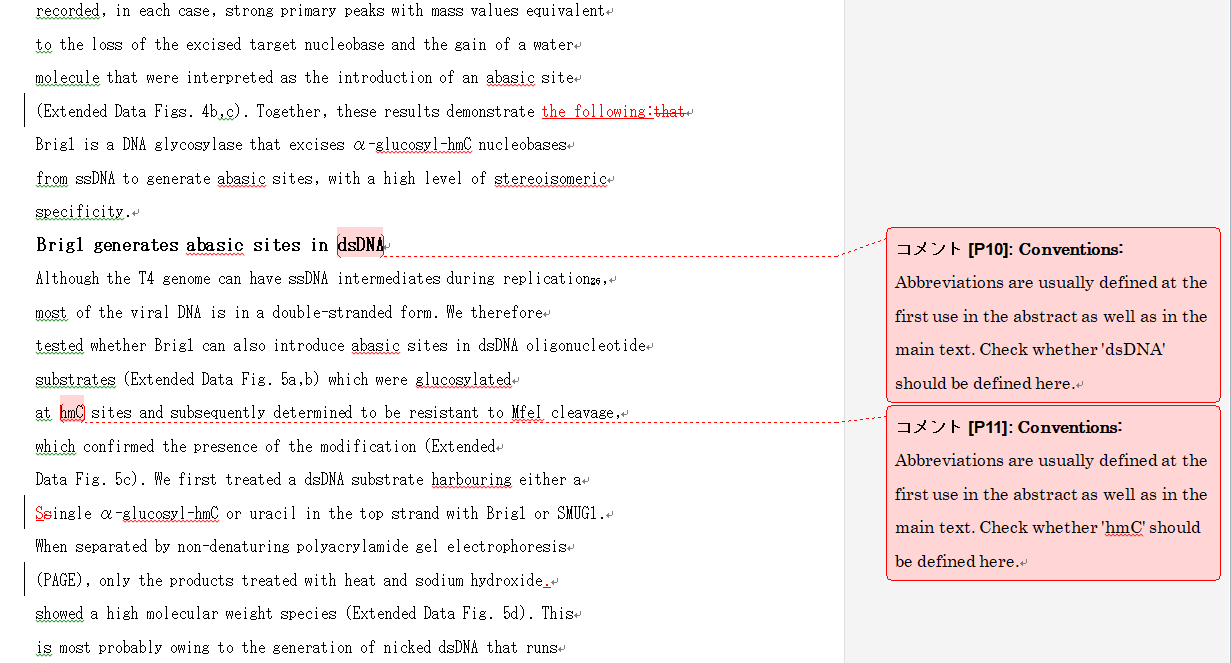This screenshot has height=663, width=1231.
Task: Click the word 'Although' starting the paragraph
Action: pos(68,279)
